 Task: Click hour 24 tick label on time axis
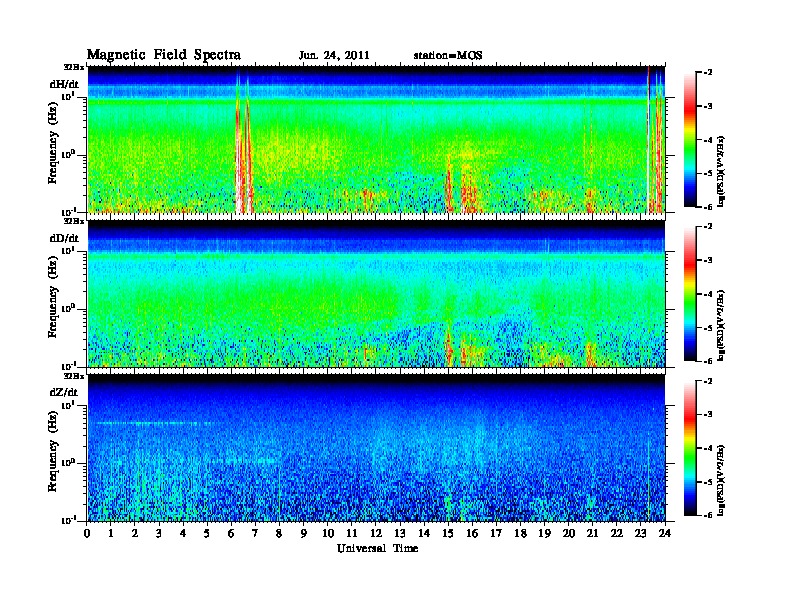coord(665,533)
